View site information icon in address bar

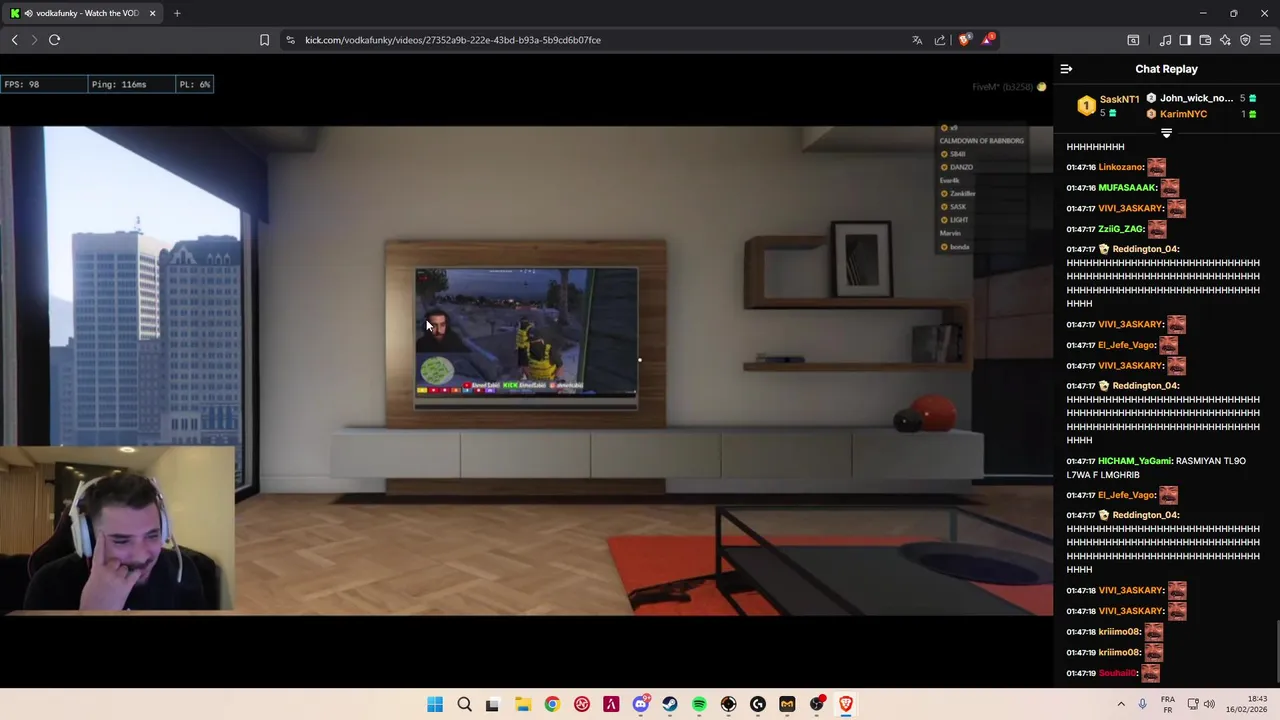coord(290,40)
